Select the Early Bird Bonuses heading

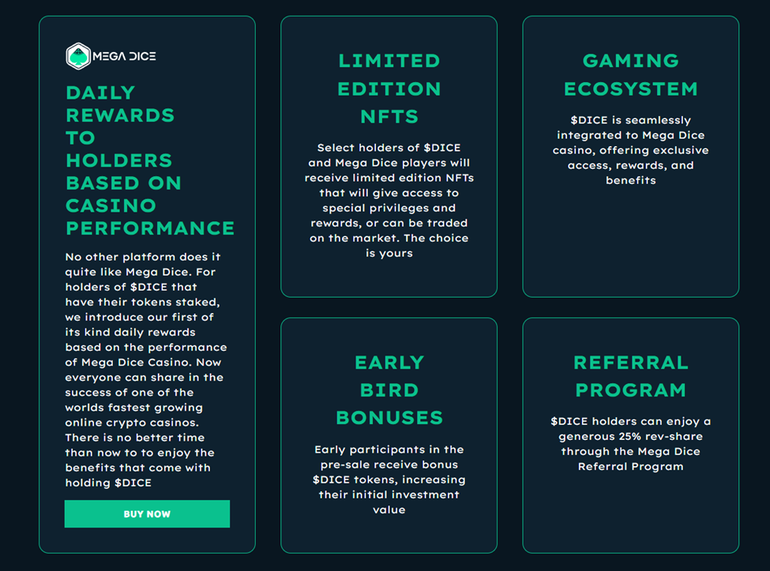point(389,389)
